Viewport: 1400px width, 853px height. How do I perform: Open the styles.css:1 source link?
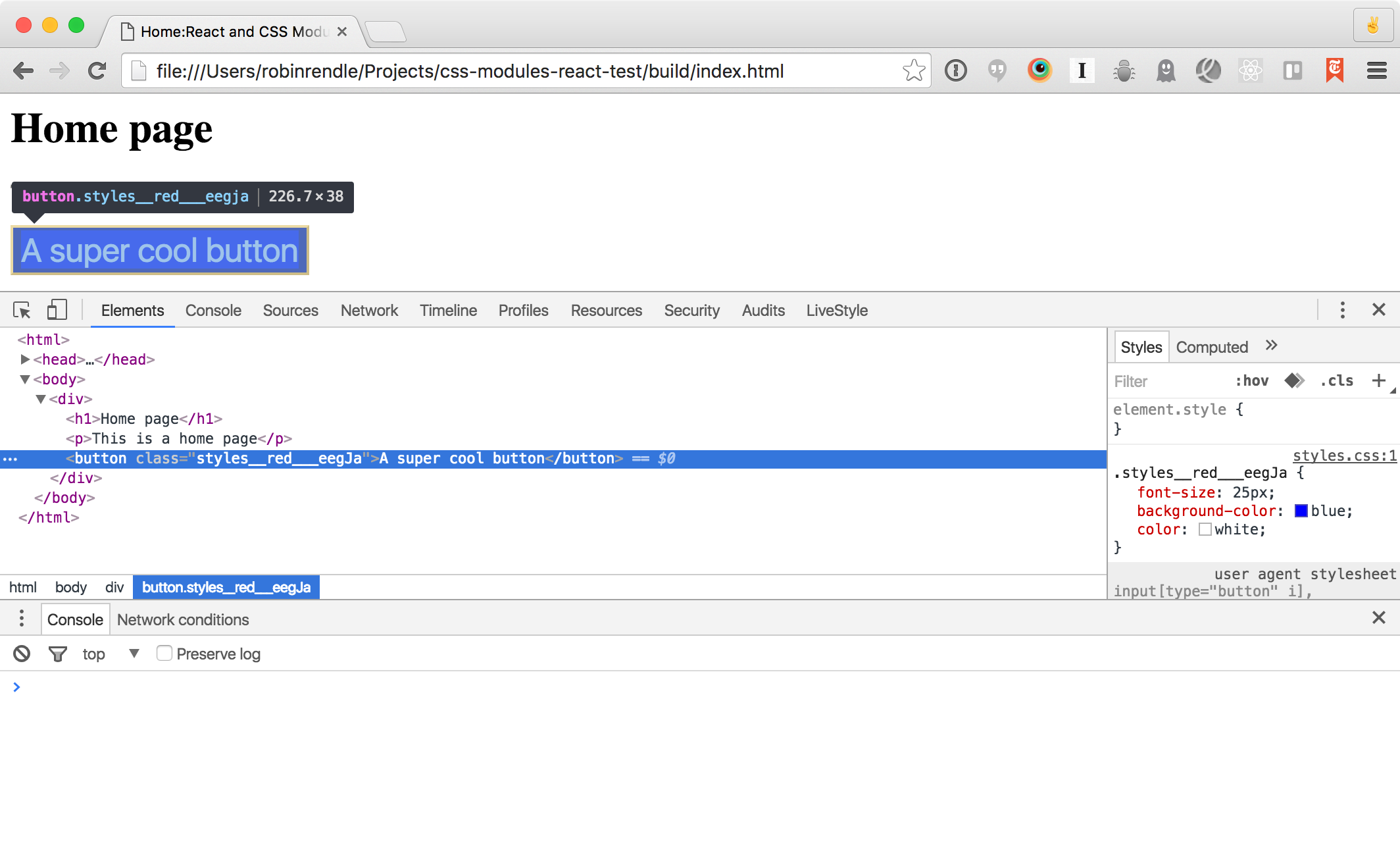(1344, 455)
